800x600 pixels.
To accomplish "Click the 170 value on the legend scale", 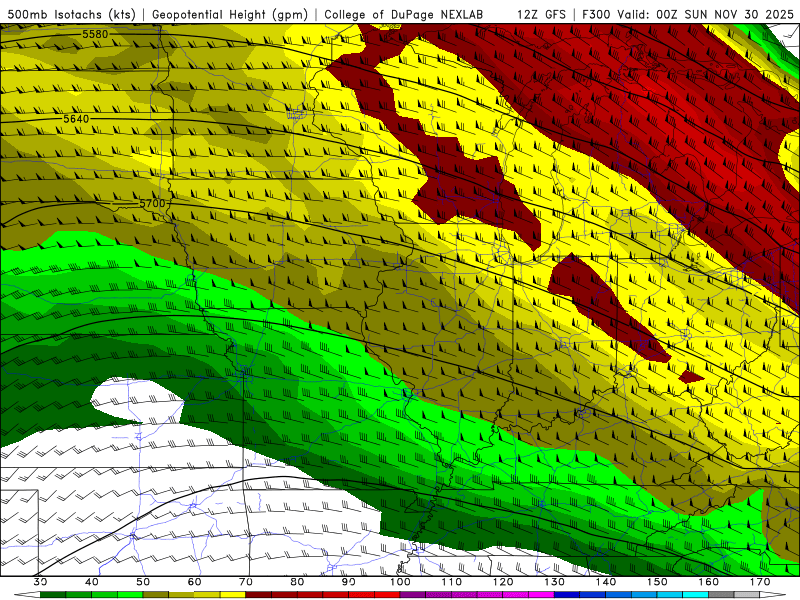I will click(760, 582).
